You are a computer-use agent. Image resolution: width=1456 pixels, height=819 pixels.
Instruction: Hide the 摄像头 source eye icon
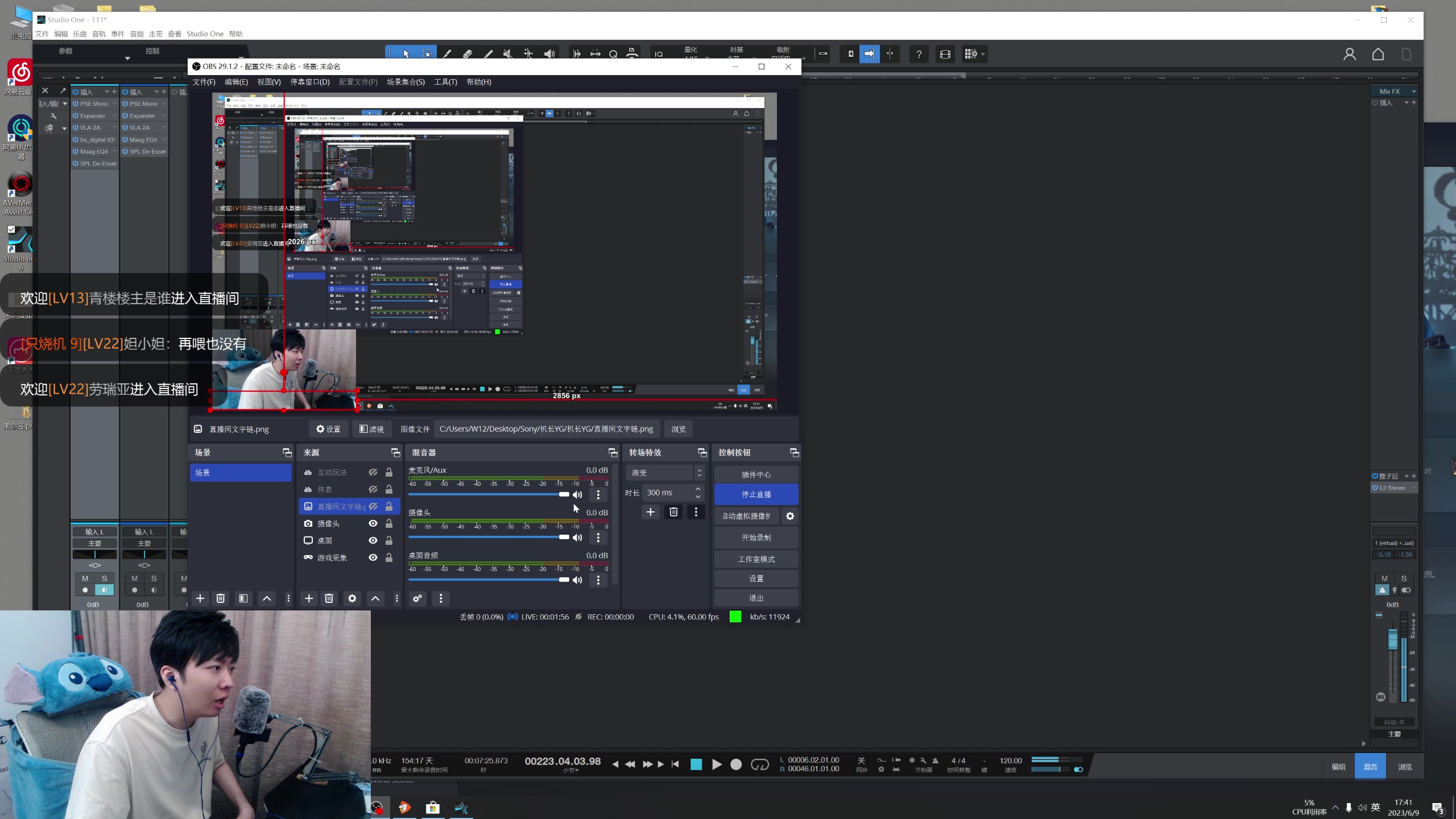[373, 523]
